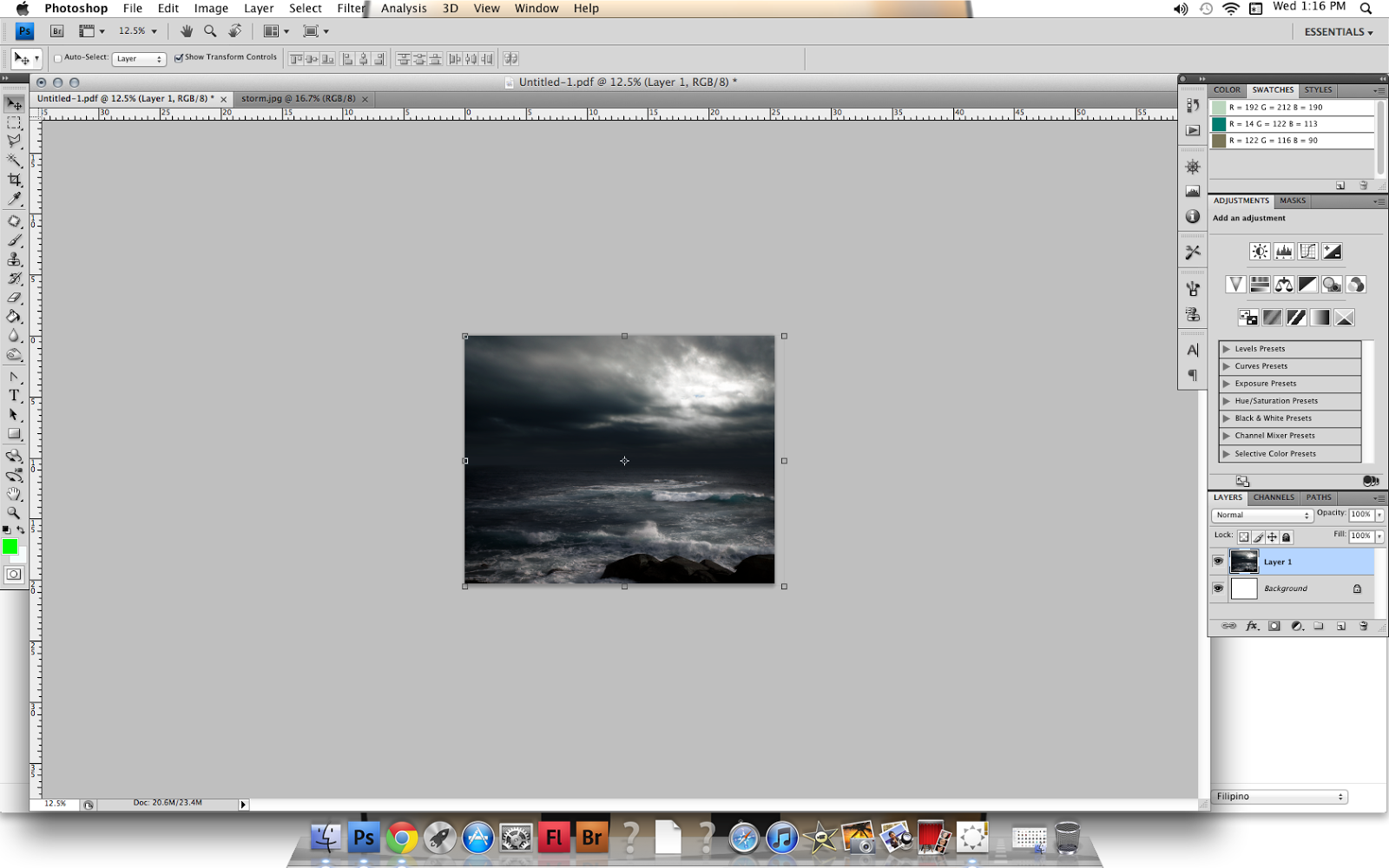Image resolution: width=1389 pixels, height=868 pixels.
Task: Open the layer style fx menu
Action: (1252, 626)
